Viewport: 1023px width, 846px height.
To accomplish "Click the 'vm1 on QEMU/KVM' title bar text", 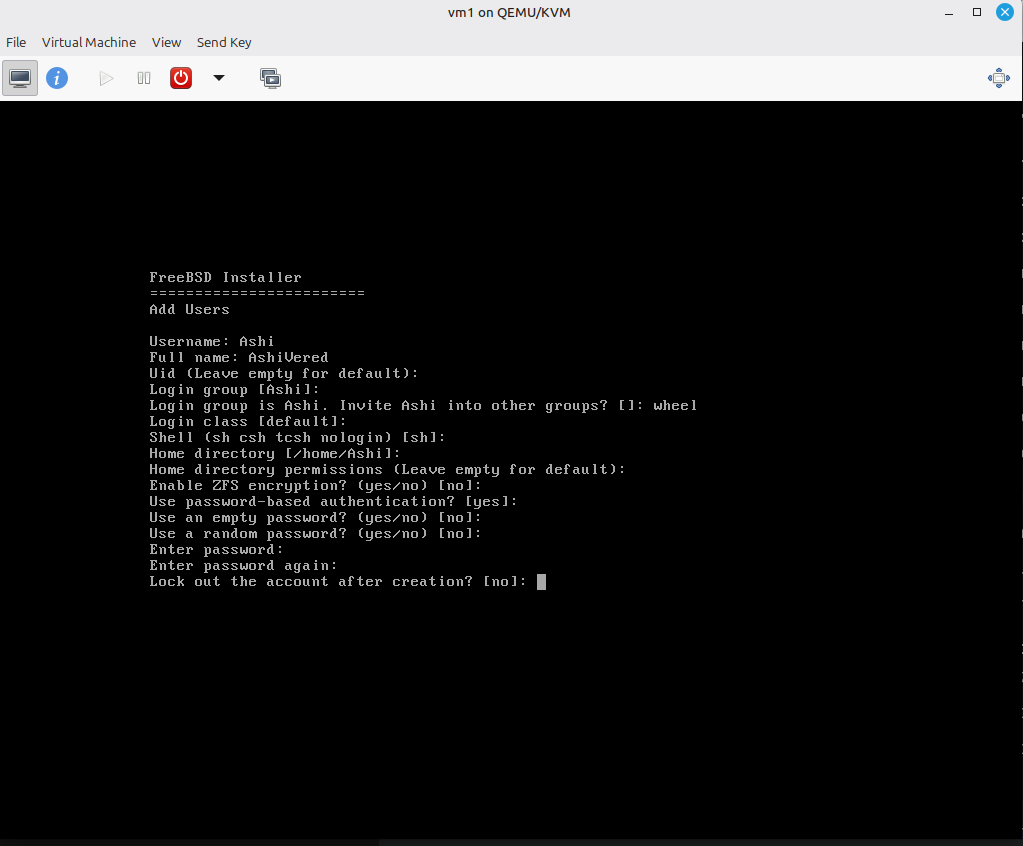I will coord(510,13).
